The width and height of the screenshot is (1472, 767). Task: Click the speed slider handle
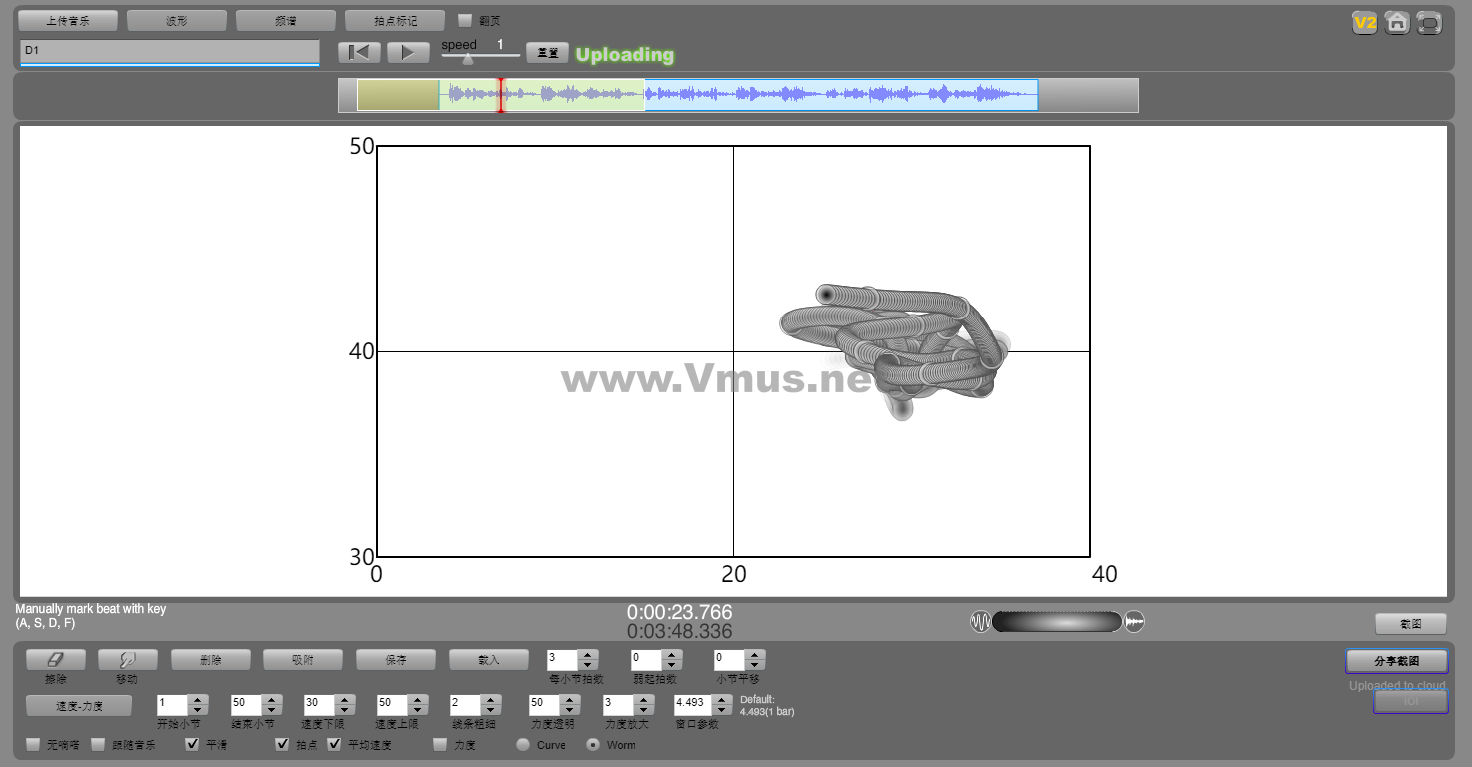pyautogui.click(x=468, y=59)
